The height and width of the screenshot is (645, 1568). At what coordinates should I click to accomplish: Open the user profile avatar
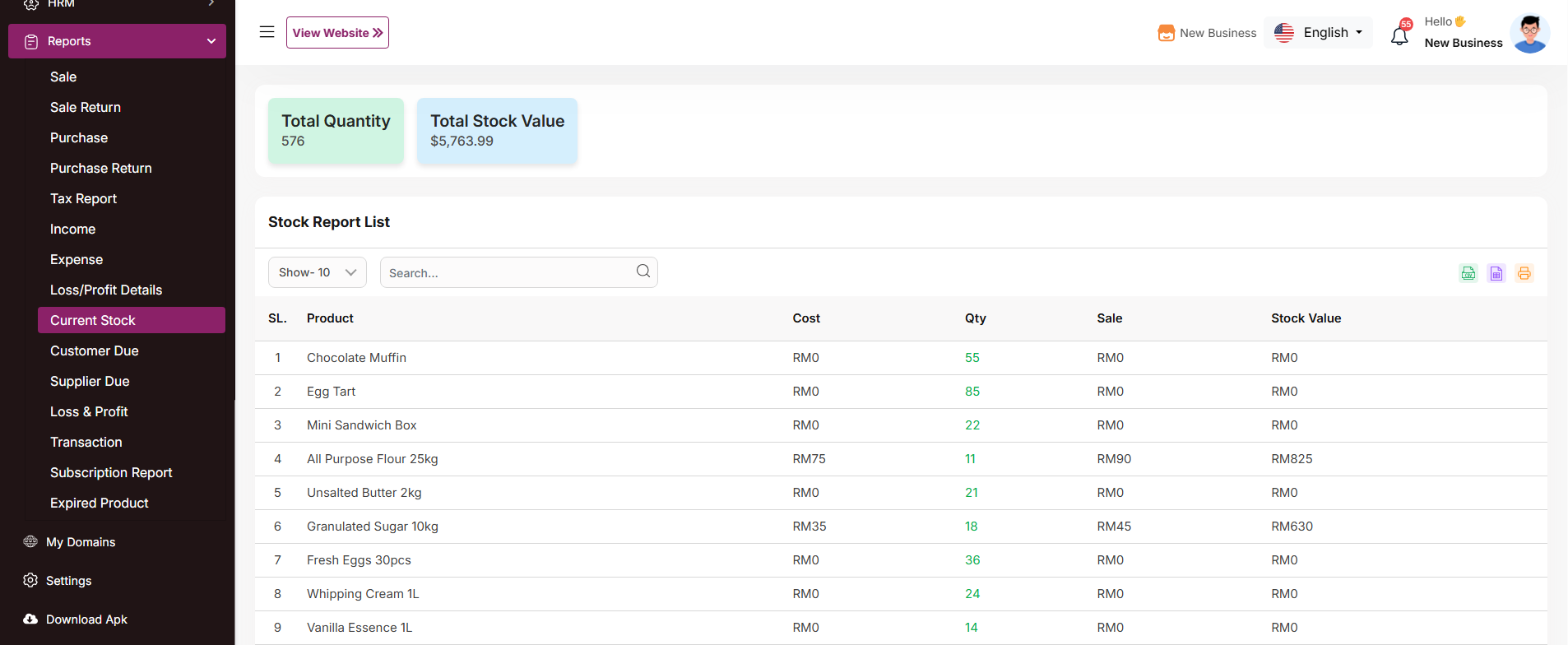click(x=1529, y=33)
